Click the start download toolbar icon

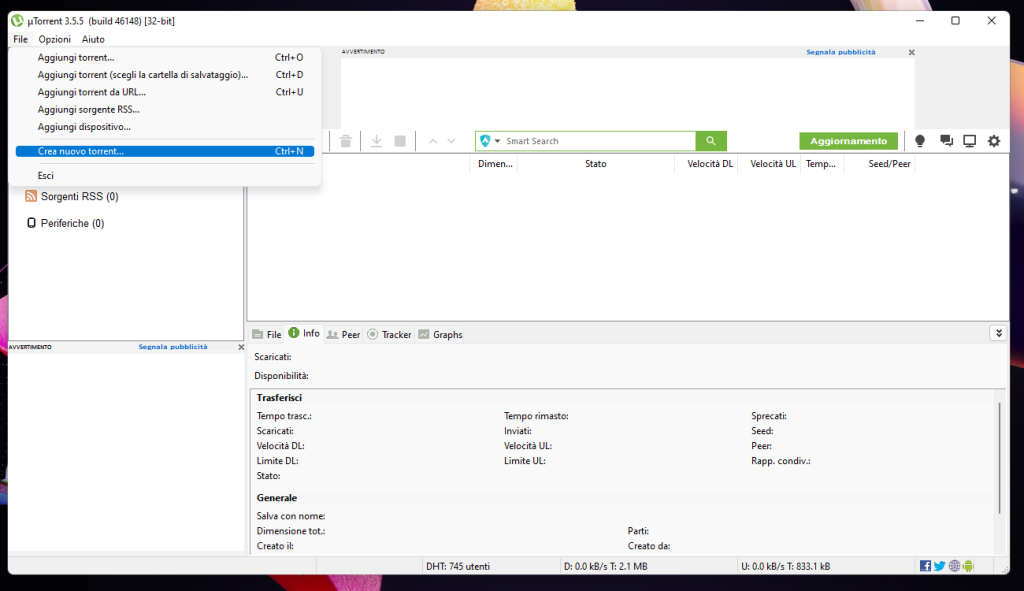376,141
